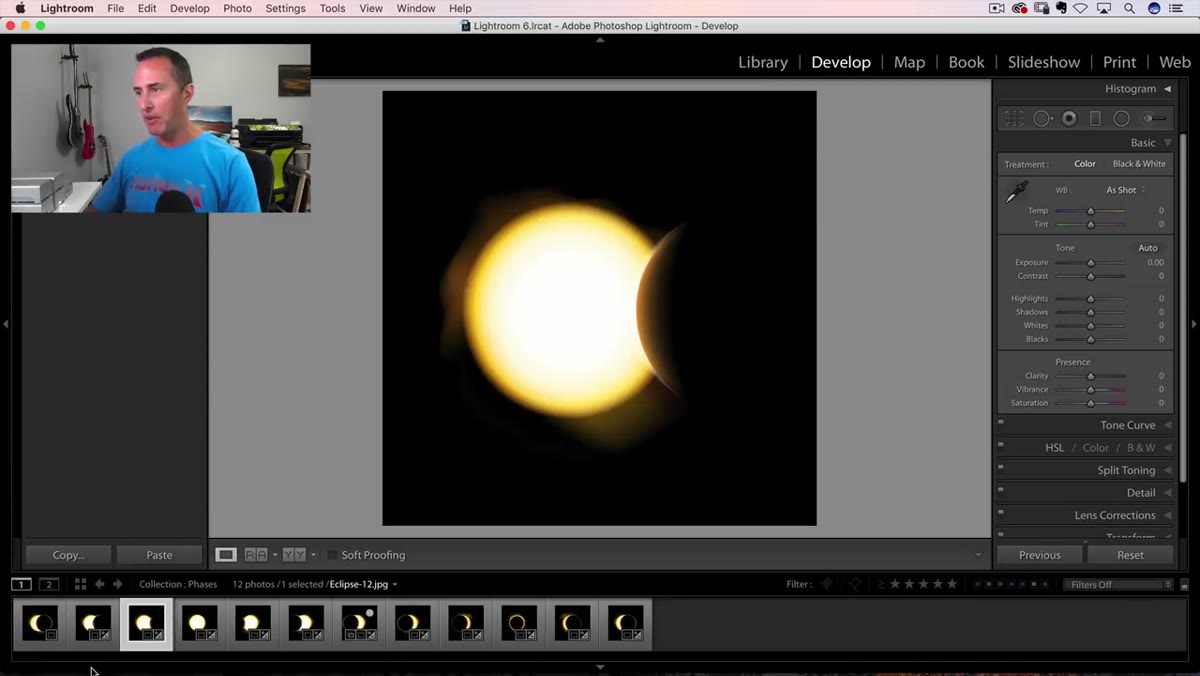Hide the top module picker arrow

(x=600, y=40)
